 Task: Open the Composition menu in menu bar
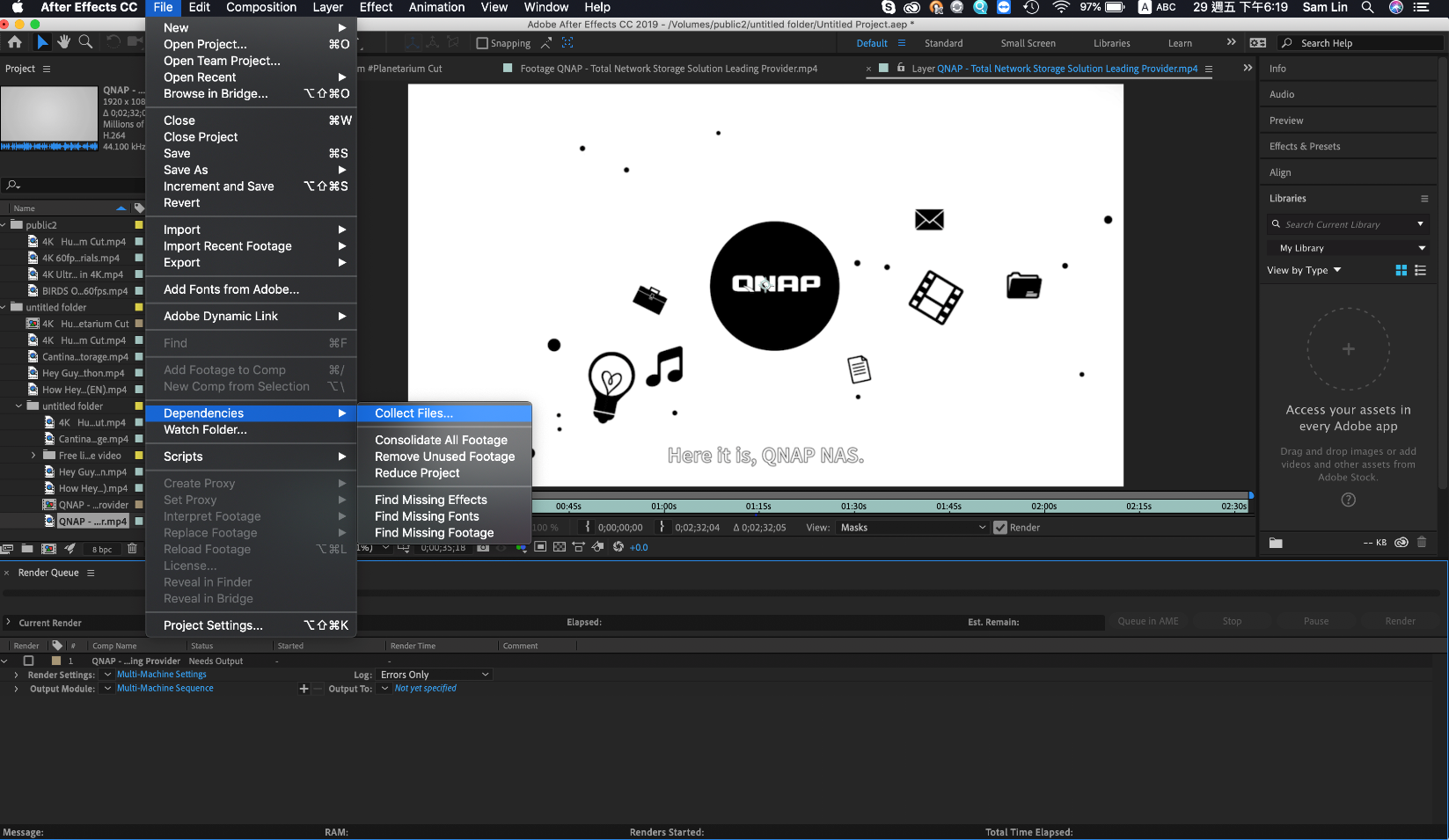click(x=261, y=7)
